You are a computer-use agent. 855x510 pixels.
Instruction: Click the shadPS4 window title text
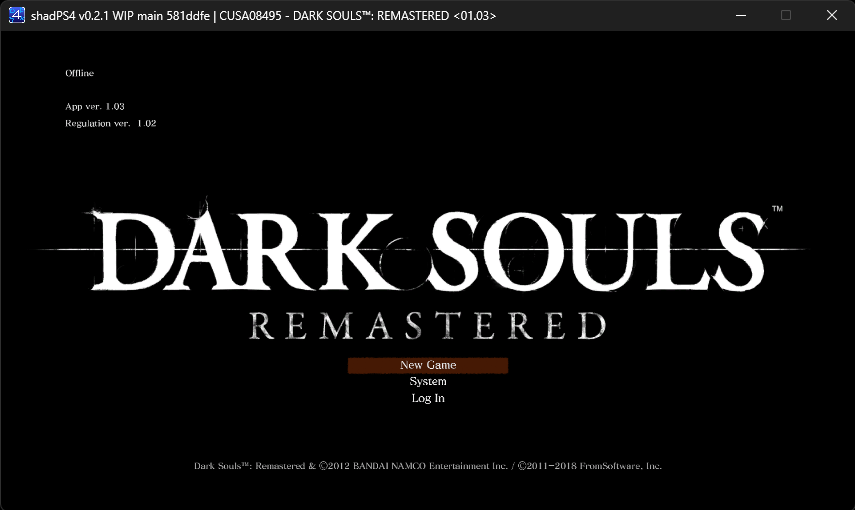coord(263,16)
